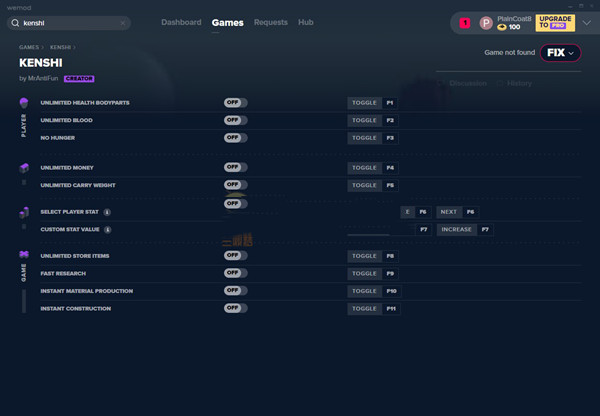This screenshot has width=600, height=416.
Task: Click the stats category icon
Action: 24,212
